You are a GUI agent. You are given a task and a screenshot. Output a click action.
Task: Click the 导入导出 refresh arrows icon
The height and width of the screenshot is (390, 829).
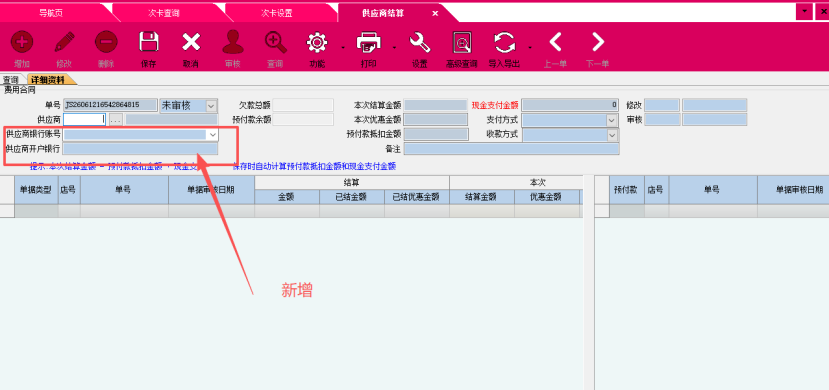(x=504, y=42)
